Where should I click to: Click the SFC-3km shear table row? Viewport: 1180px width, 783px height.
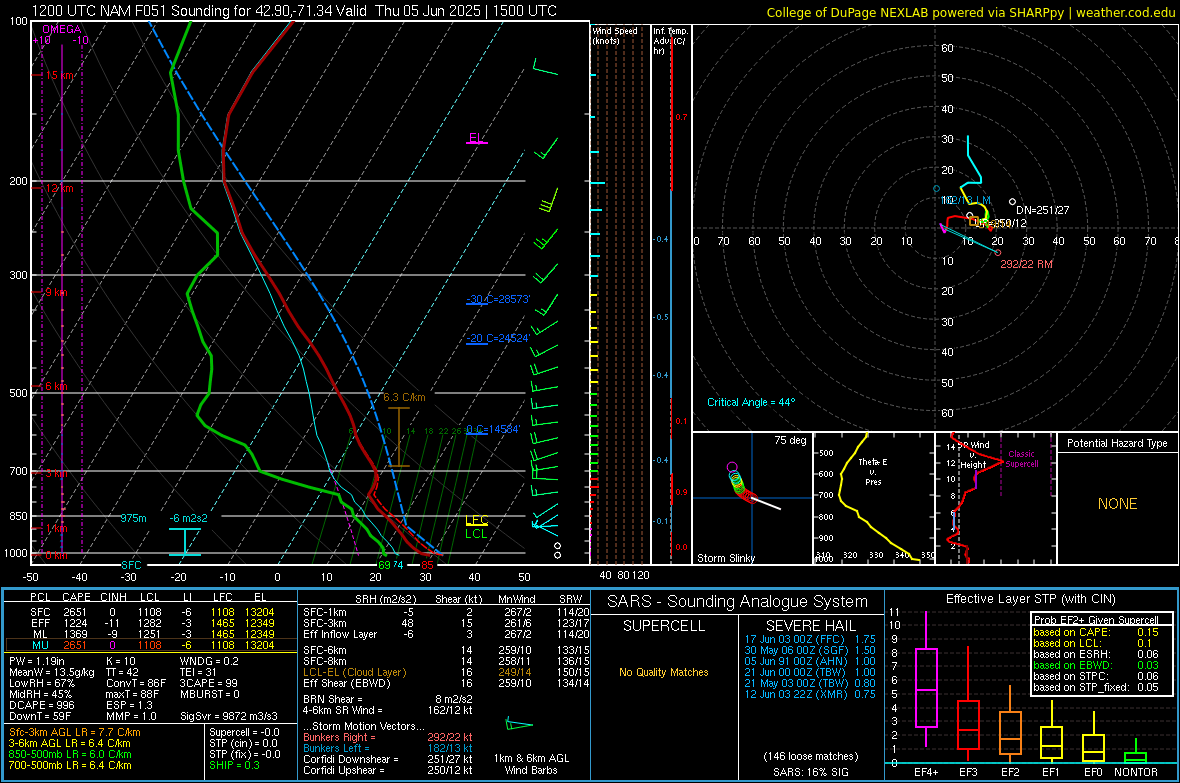tap(446, 623)
